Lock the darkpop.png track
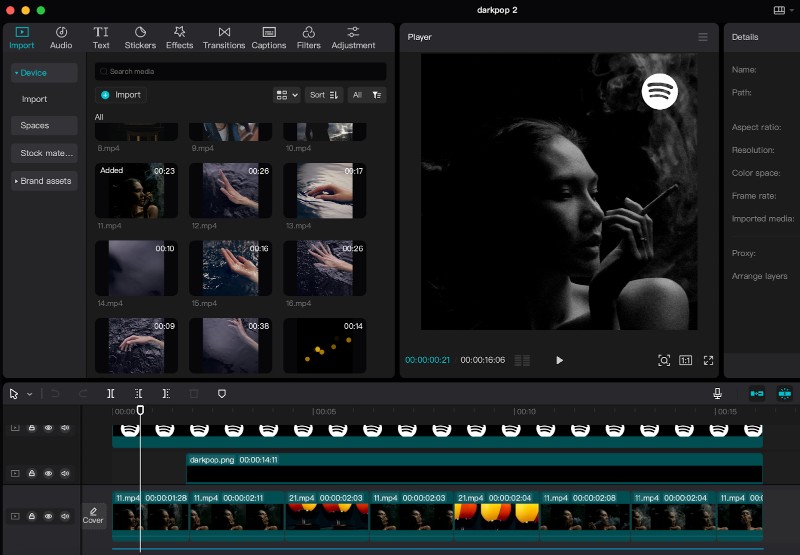 tap(32, 473)
